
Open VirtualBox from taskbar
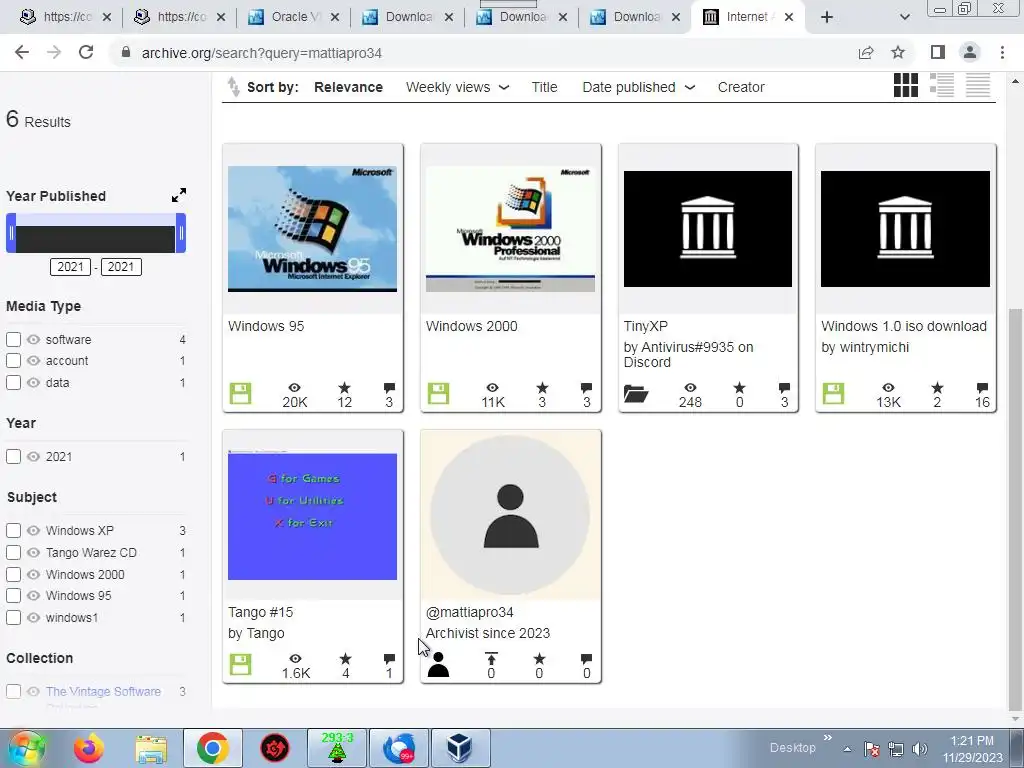pyautogui.click(x=460, y=748)
